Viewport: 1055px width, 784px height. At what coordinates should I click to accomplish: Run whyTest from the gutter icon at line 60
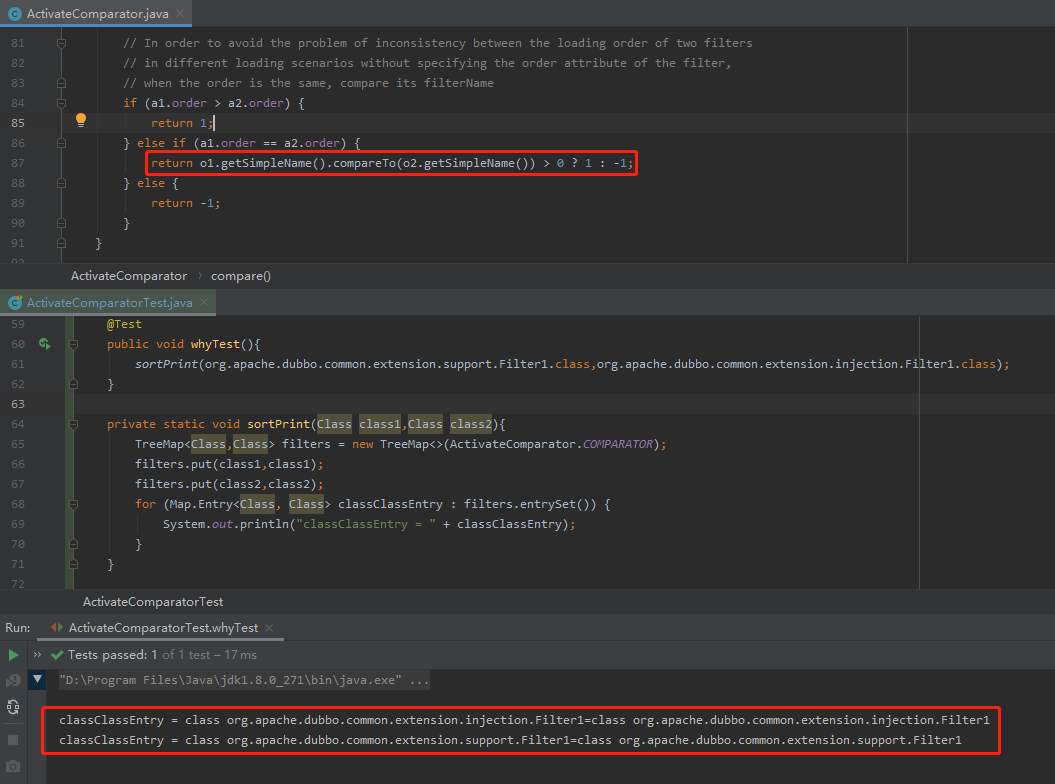44,344
